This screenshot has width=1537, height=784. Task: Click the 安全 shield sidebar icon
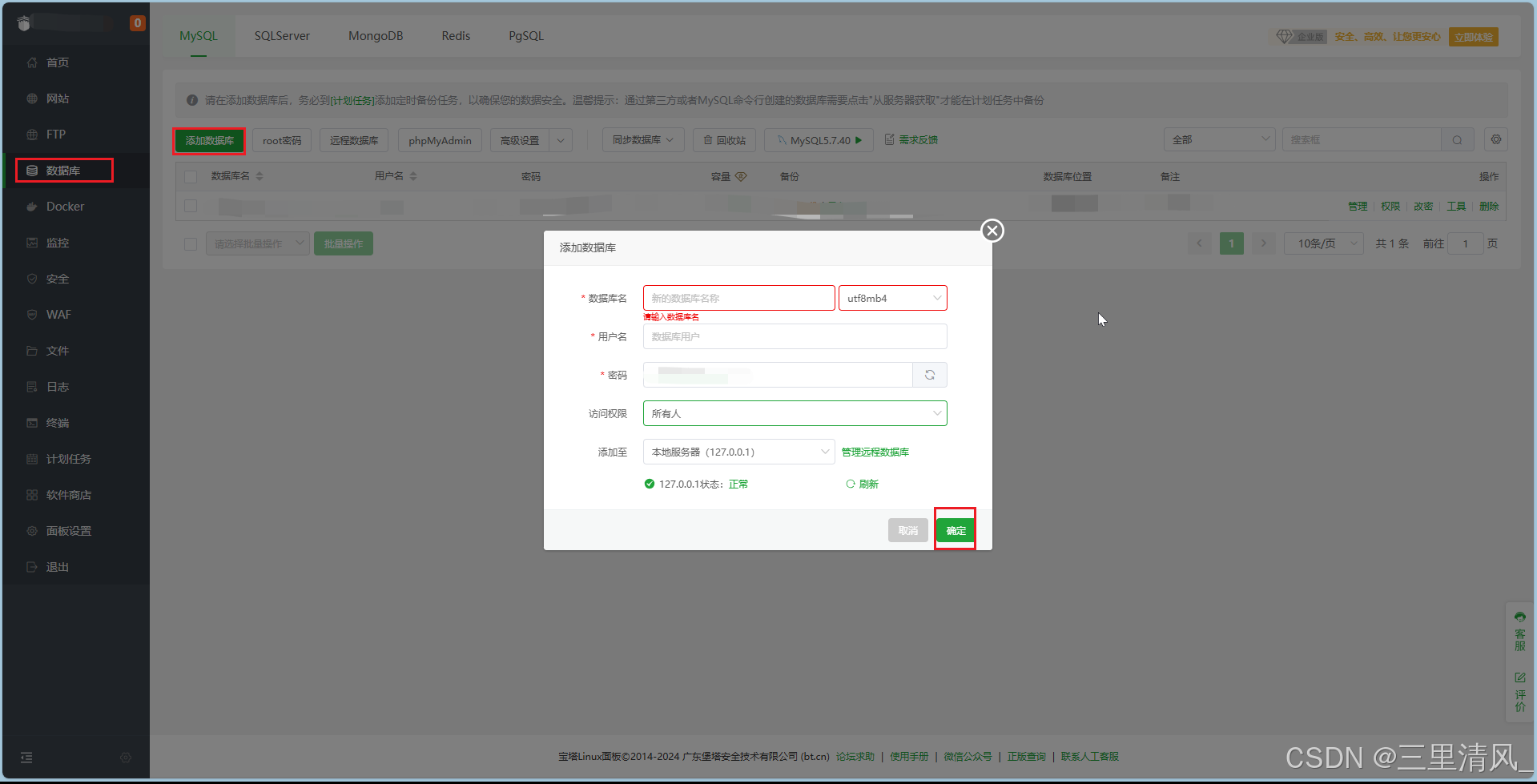click(x=32, y=279)
